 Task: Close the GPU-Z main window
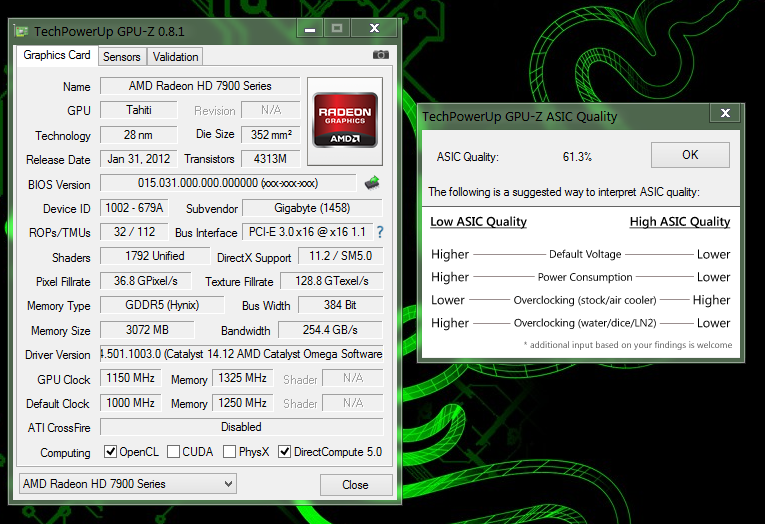tap(374, 29)
